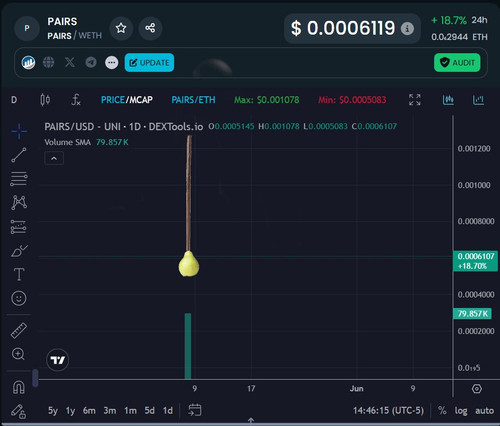Set chart range to 1y
Image resolution: width=500 pixels, height=426 pixels.
tap(70, 410)
